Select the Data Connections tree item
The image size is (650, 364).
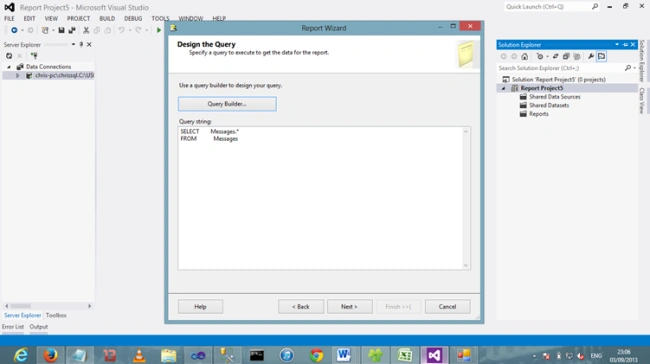pos(48,67)
